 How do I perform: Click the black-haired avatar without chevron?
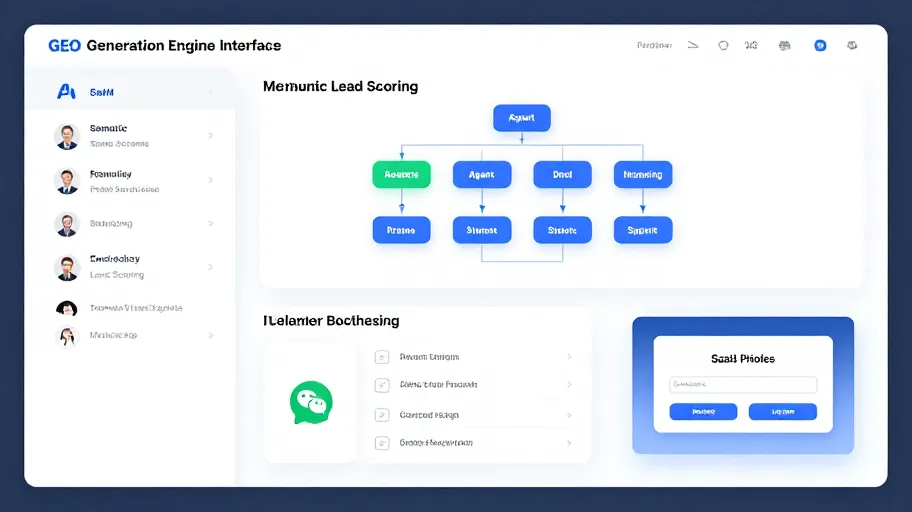pos(67,308)
